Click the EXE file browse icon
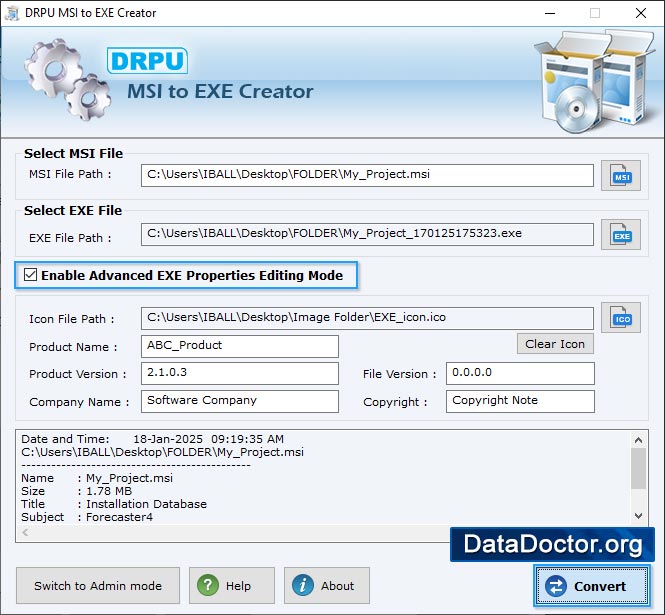Image resolution: width=665 pixels, height=615 pixels. point(620,236)
